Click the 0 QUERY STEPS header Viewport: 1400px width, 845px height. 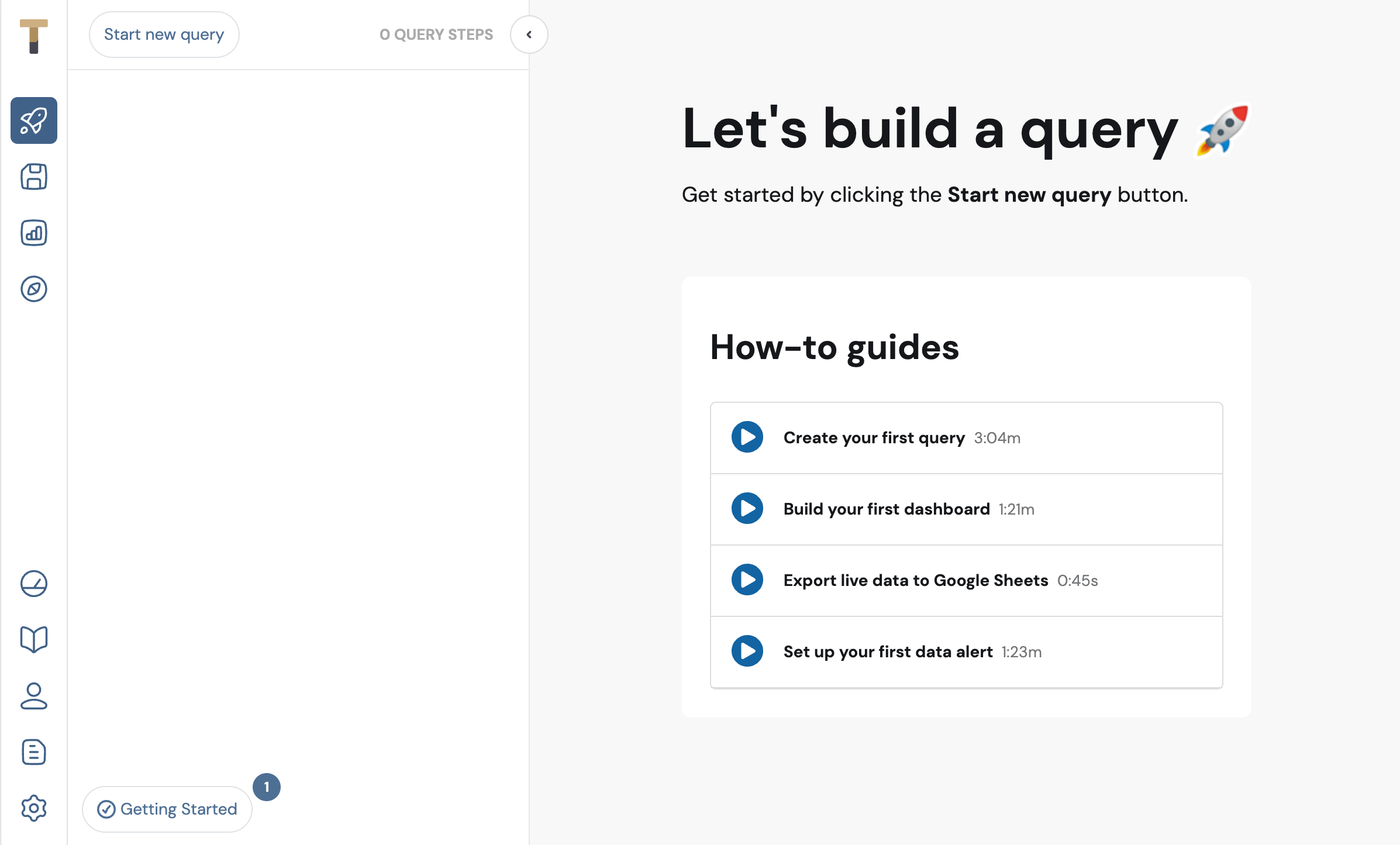pos(436,35)
